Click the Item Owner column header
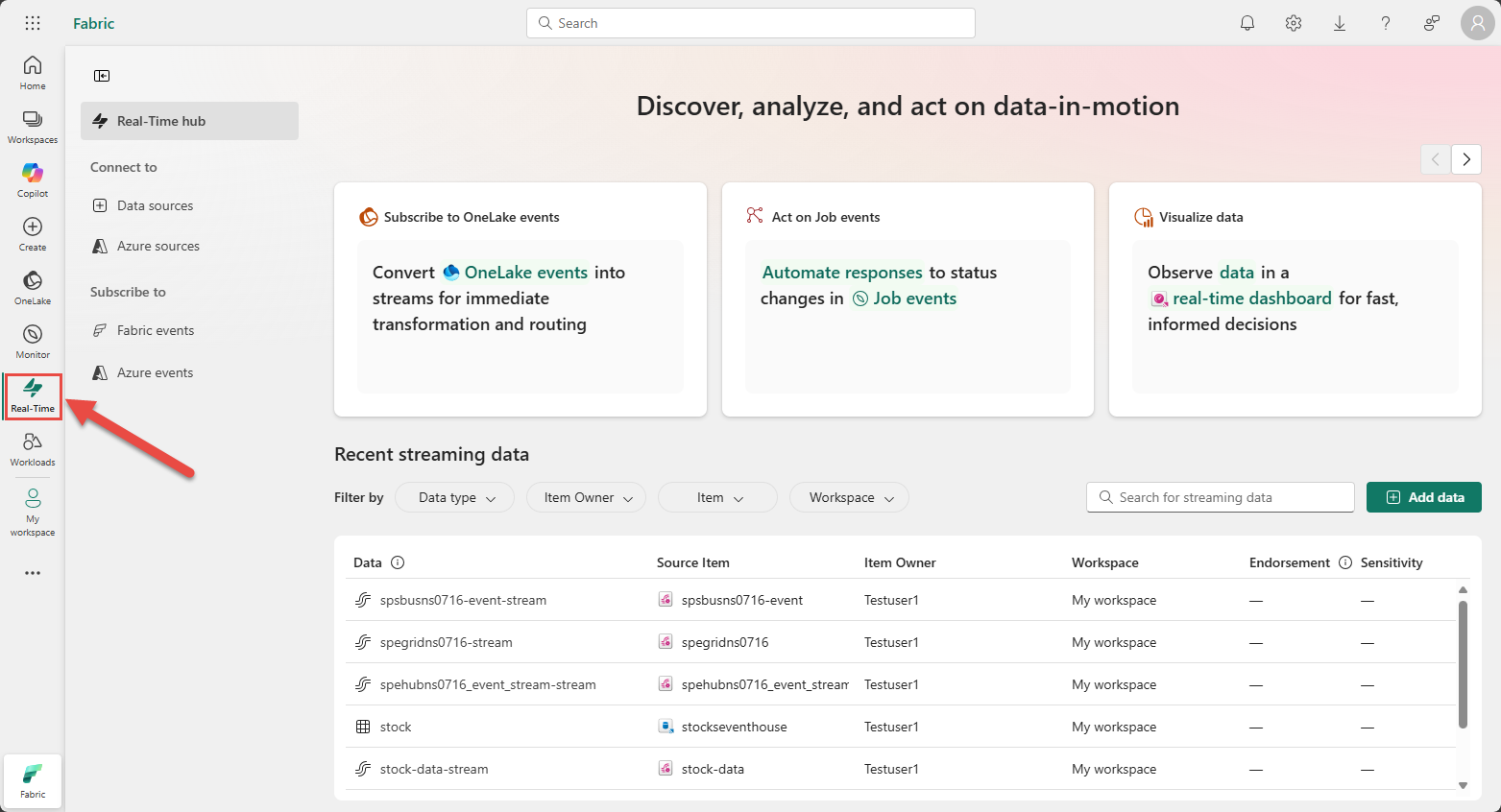This screenshot has width=1501, height=812. pyautogui.click(x=900, y=562)
